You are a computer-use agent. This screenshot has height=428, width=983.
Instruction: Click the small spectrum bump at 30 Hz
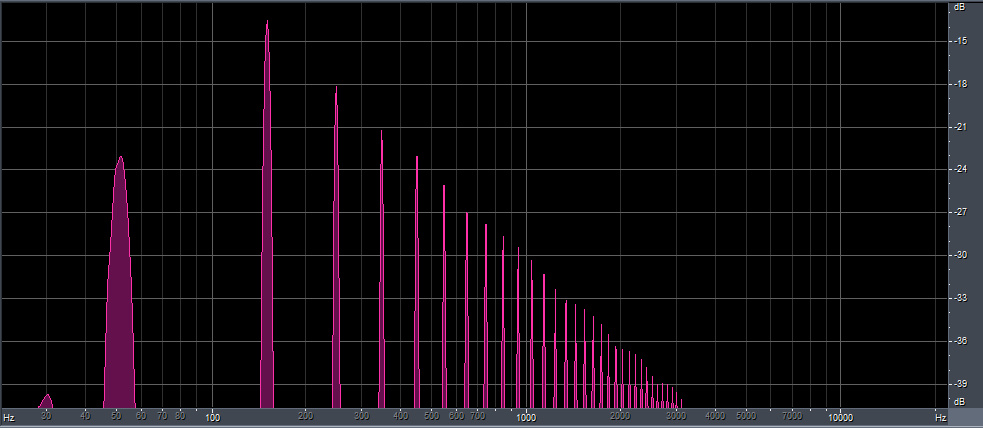(x=46, y=401)
